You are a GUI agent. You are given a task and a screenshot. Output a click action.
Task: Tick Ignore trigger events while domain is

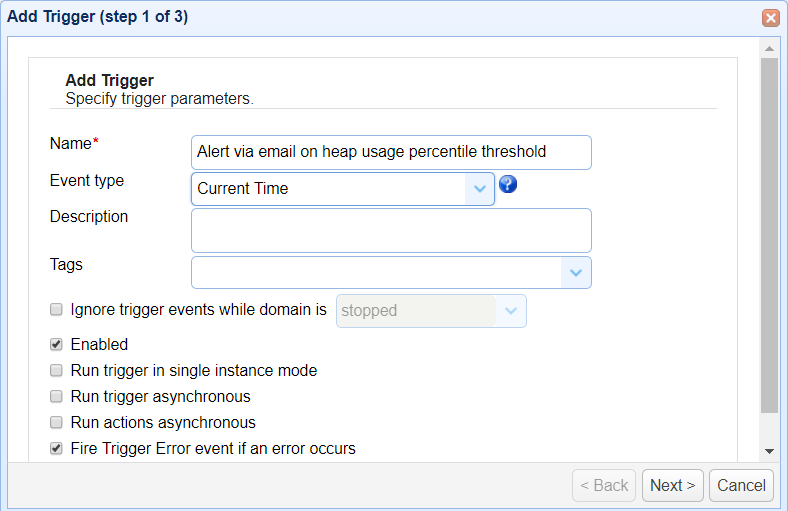(x=57, y=310)
